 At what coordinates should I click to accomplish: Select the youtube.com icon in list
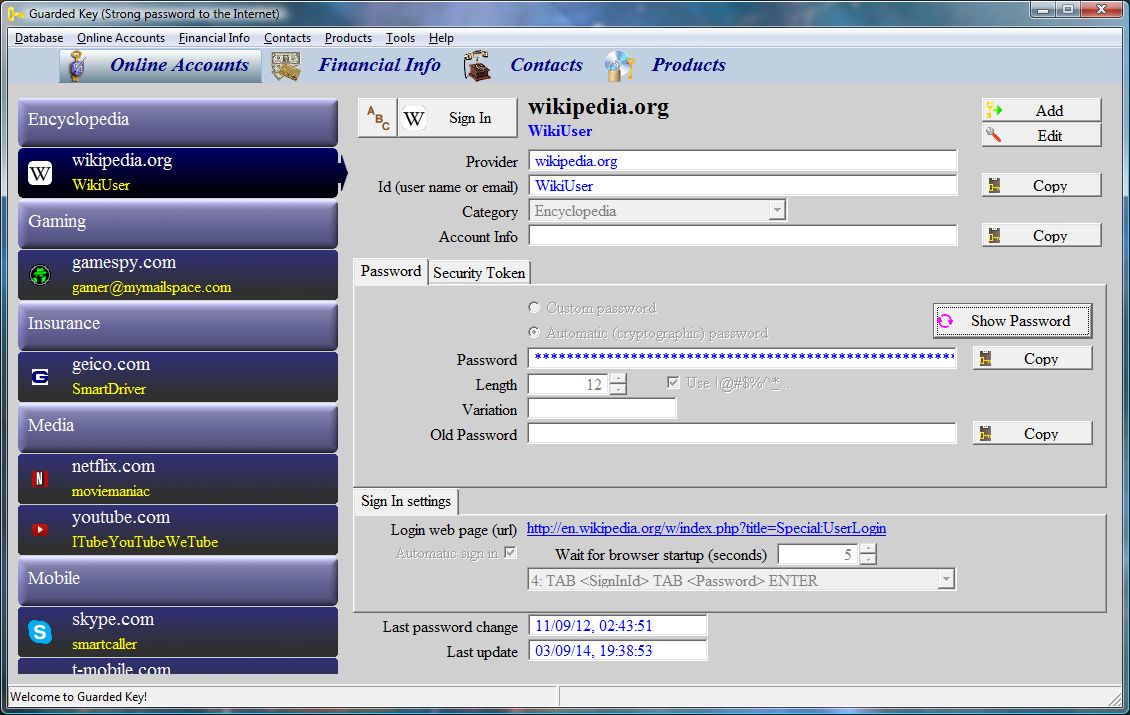point(40,530)
